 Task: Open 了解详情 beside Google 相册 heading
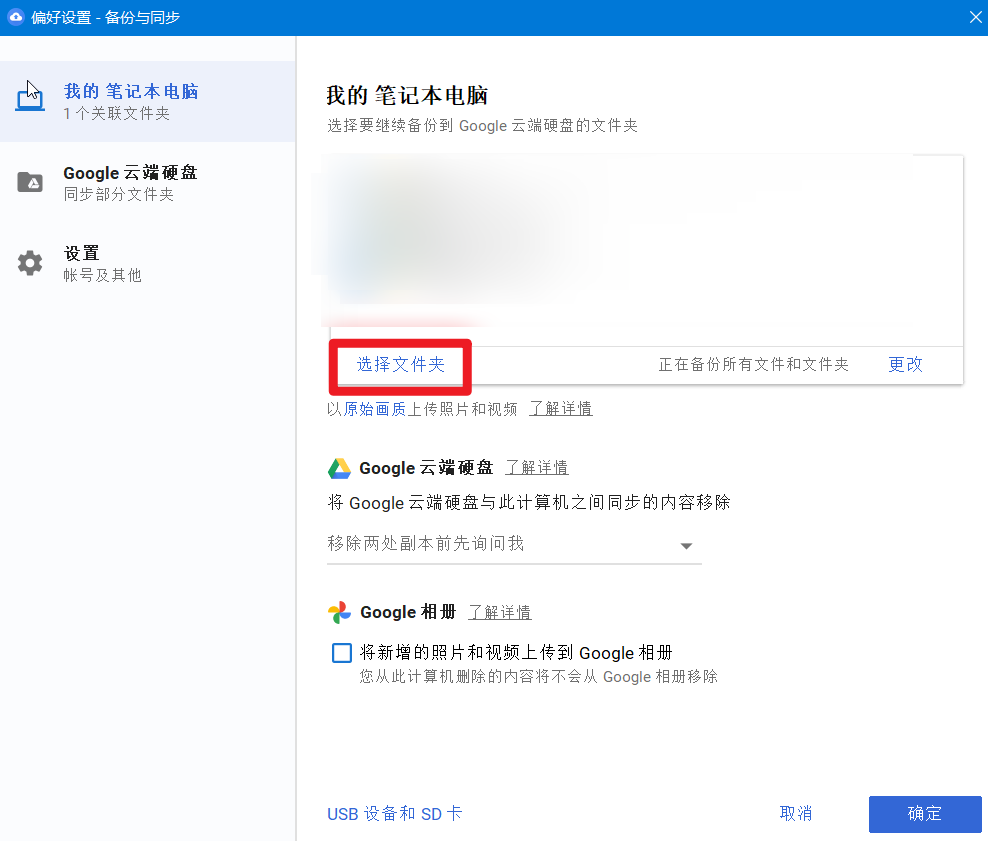click(500, 612)
